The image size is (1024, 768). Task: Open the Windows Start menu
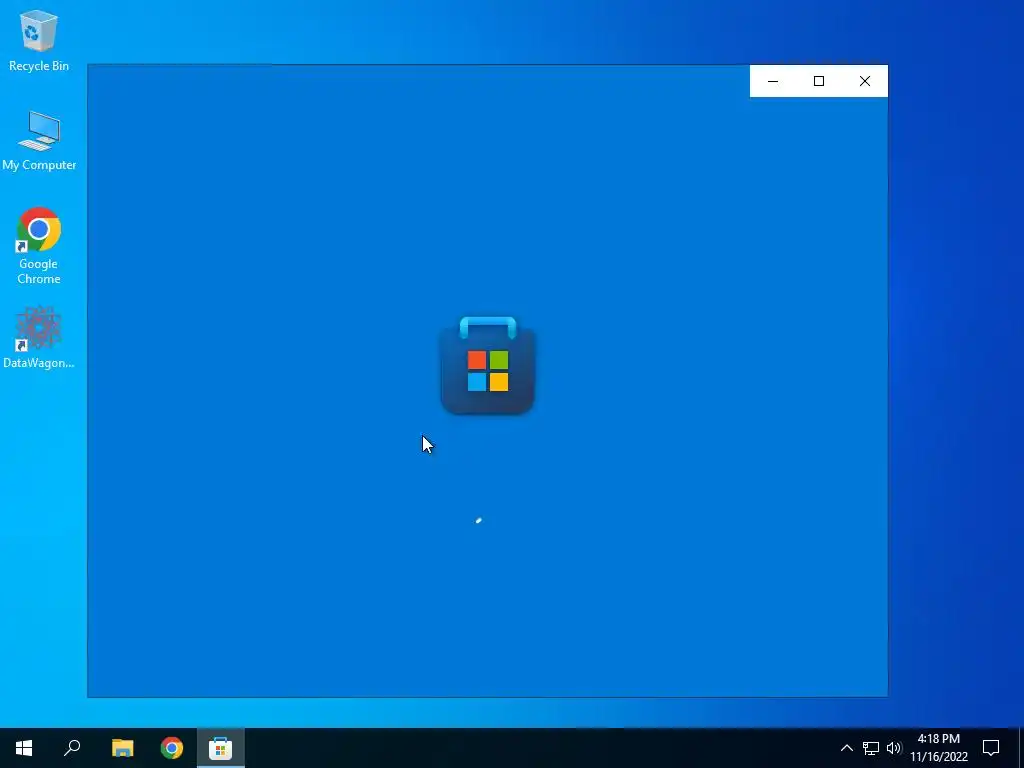24,748
